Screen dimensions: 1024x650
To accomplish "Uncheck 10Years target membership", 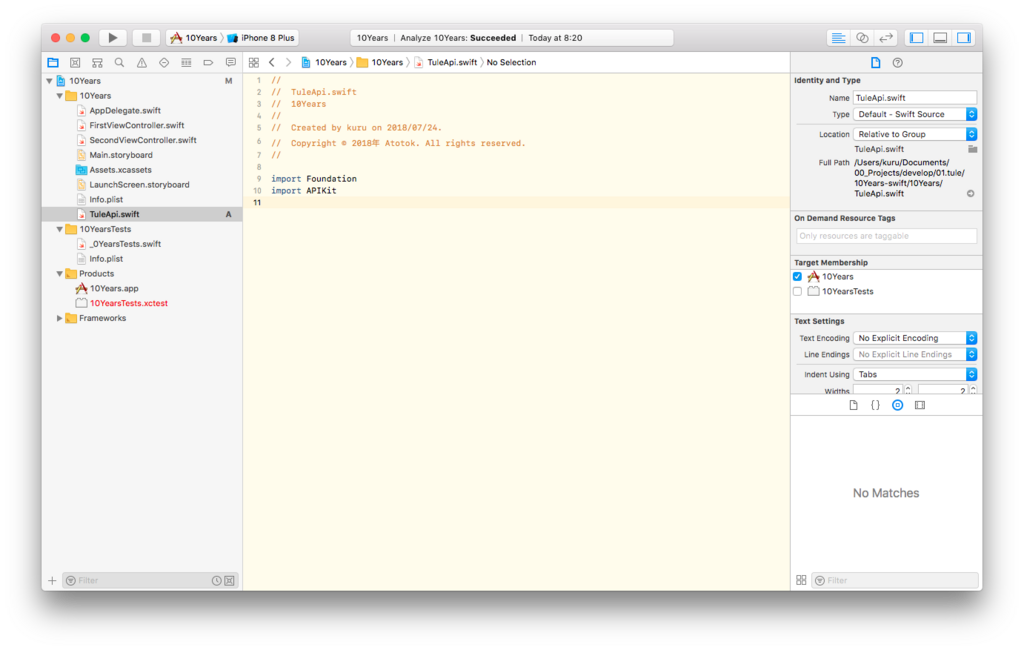I will tap(797, 276).
